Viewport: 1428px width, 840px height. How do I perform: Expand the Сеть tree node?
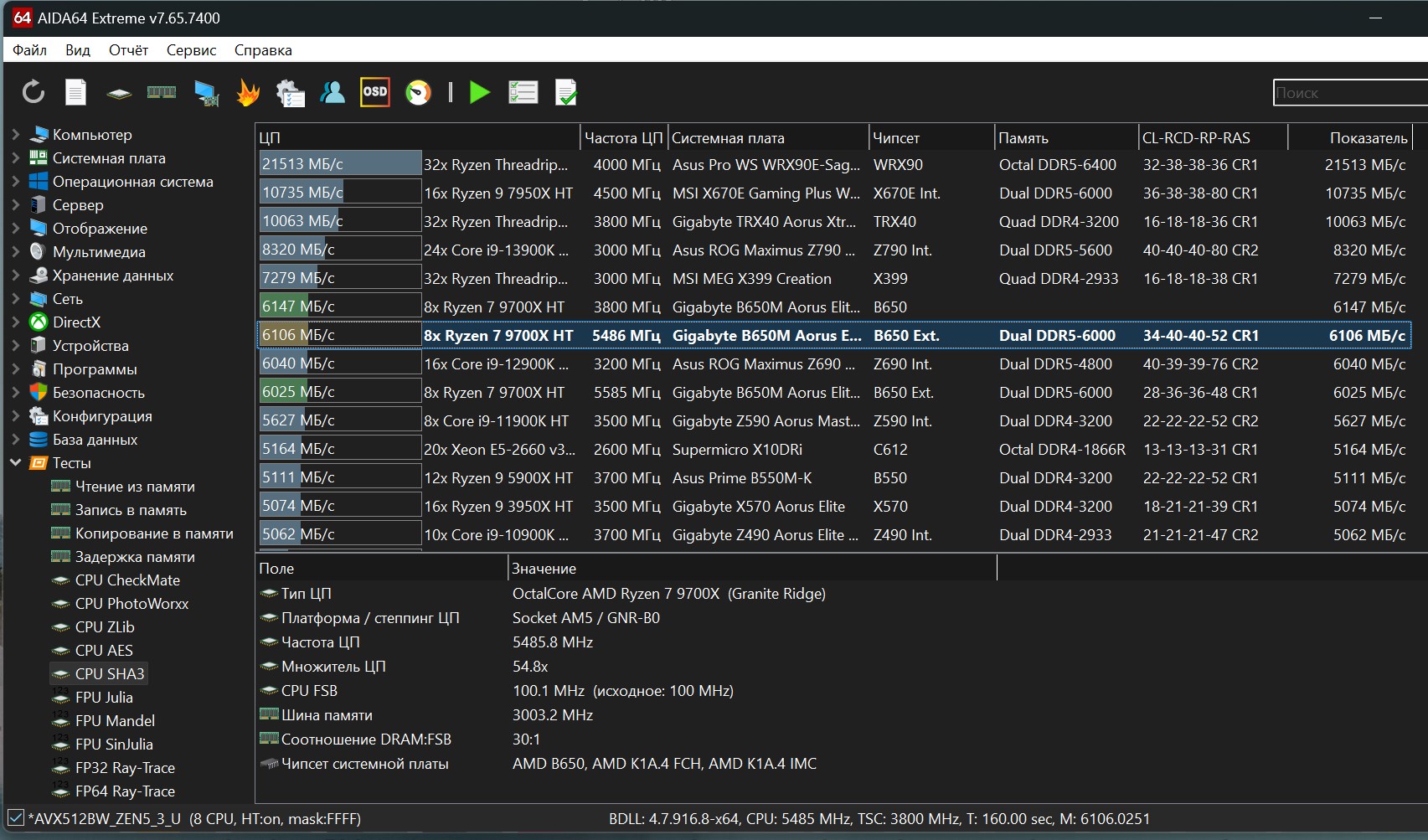[x=15, y=298]
